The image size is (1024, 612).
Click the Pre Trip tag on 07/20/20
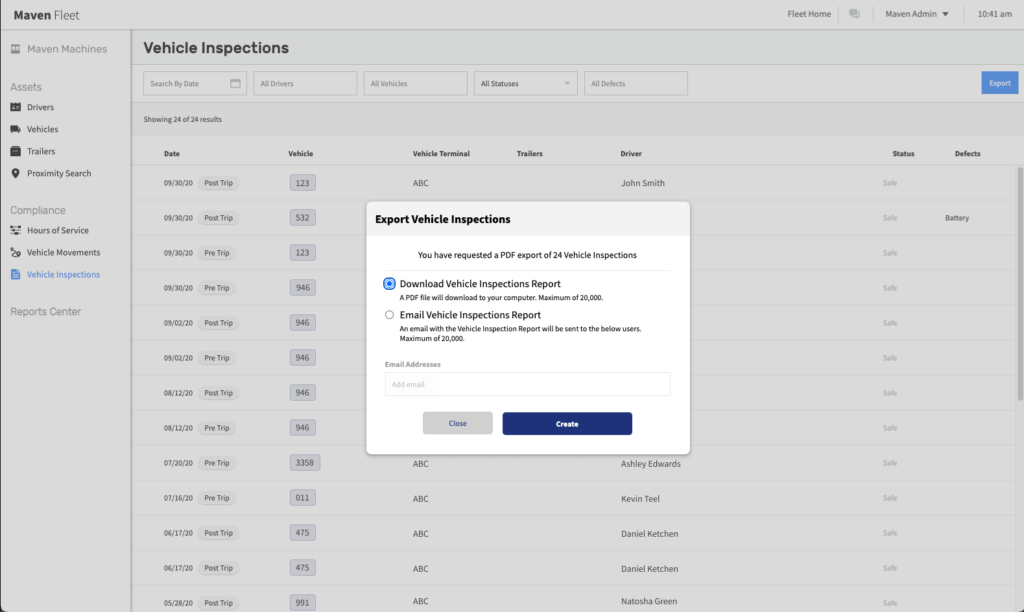tap(217, 463)
